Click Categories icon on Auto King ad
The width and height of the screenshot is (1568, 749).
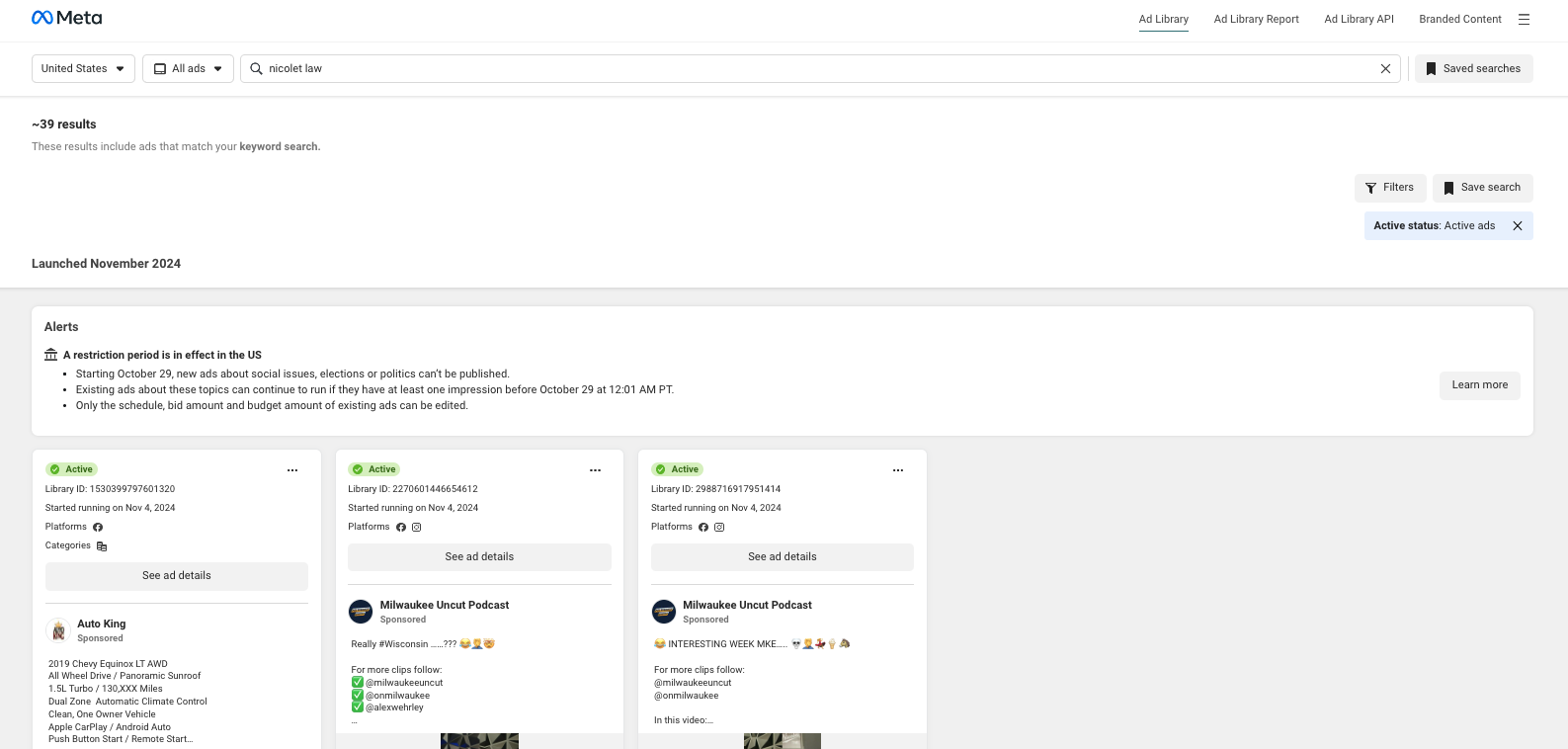click(x=102, y=546)
